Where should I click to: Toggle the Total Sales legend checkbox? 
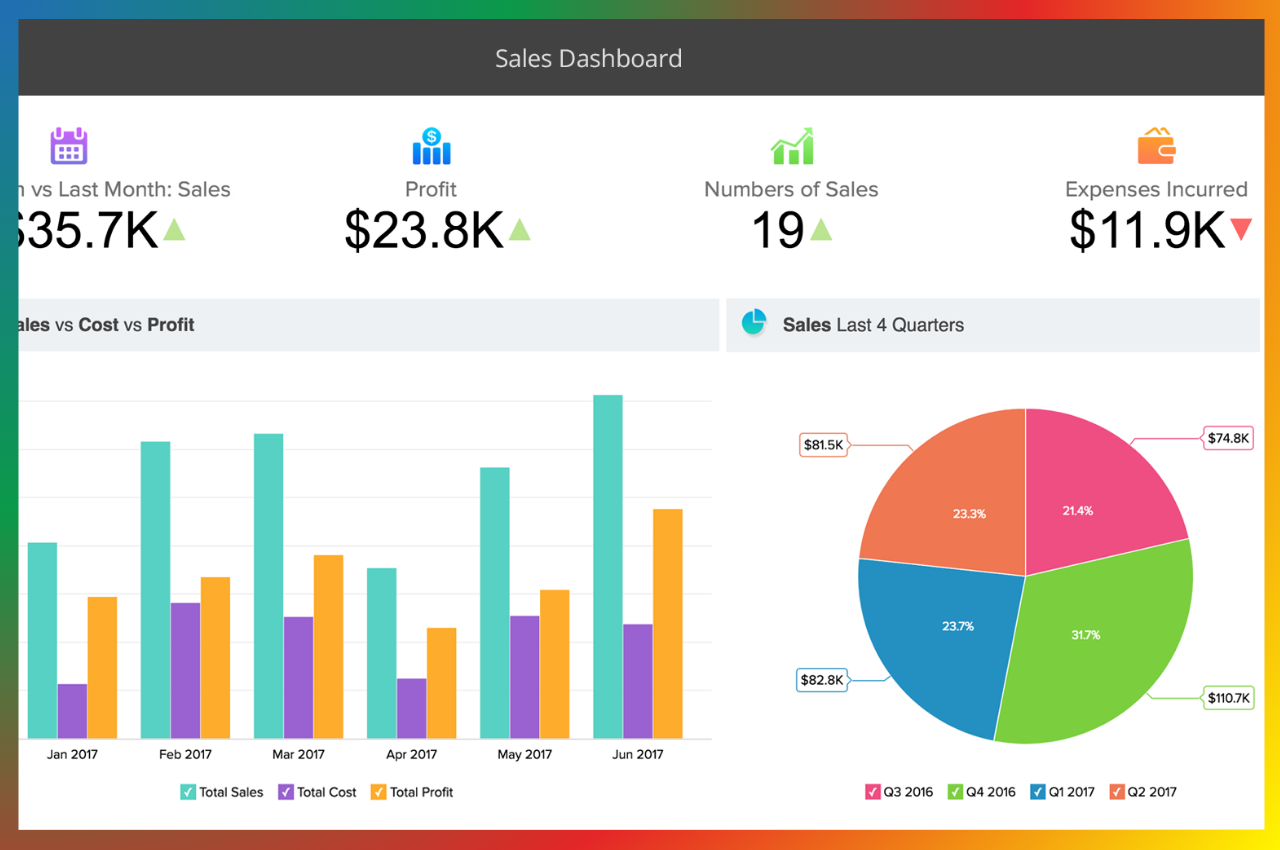(188, 792)
